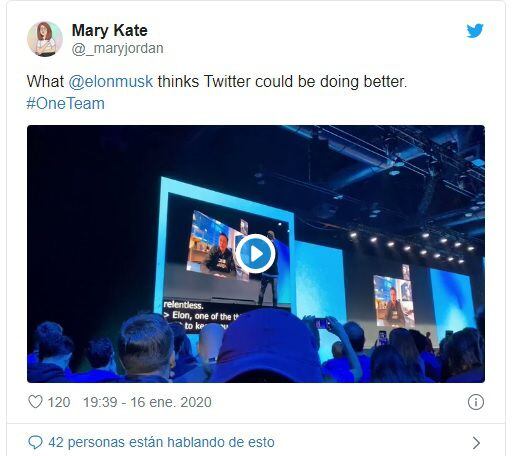Click the row of stage lights in video
The width and height of the screenshot is (514, 456).
pos(412,247)
